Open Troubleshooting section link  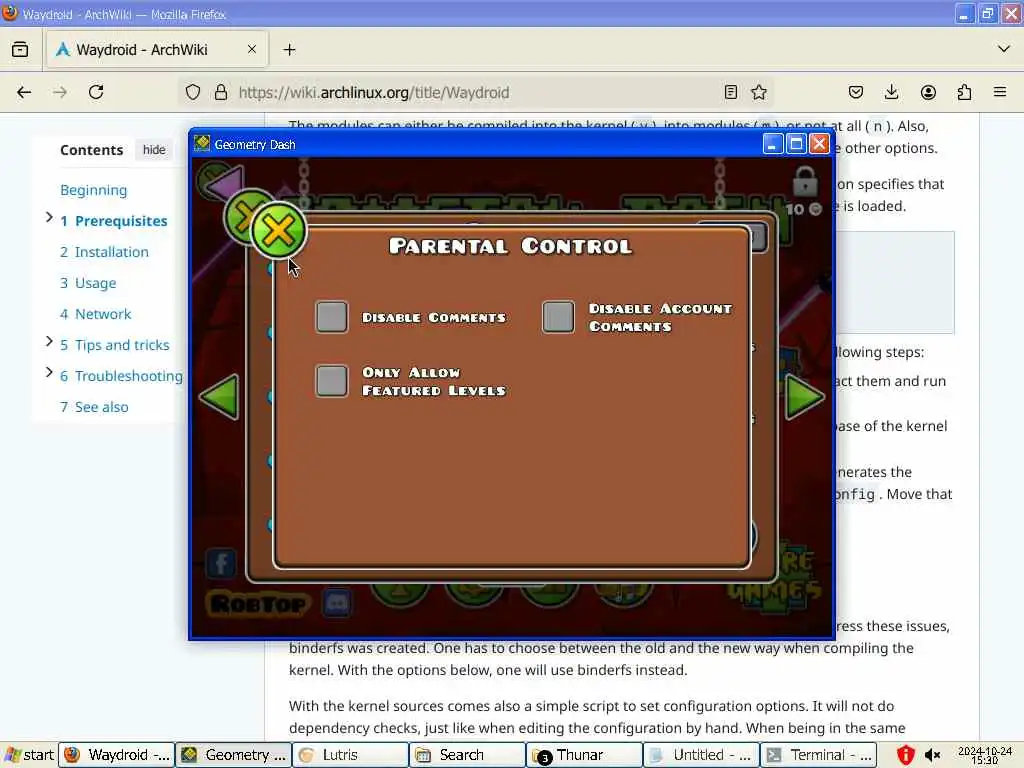click(x=121, y=376)
